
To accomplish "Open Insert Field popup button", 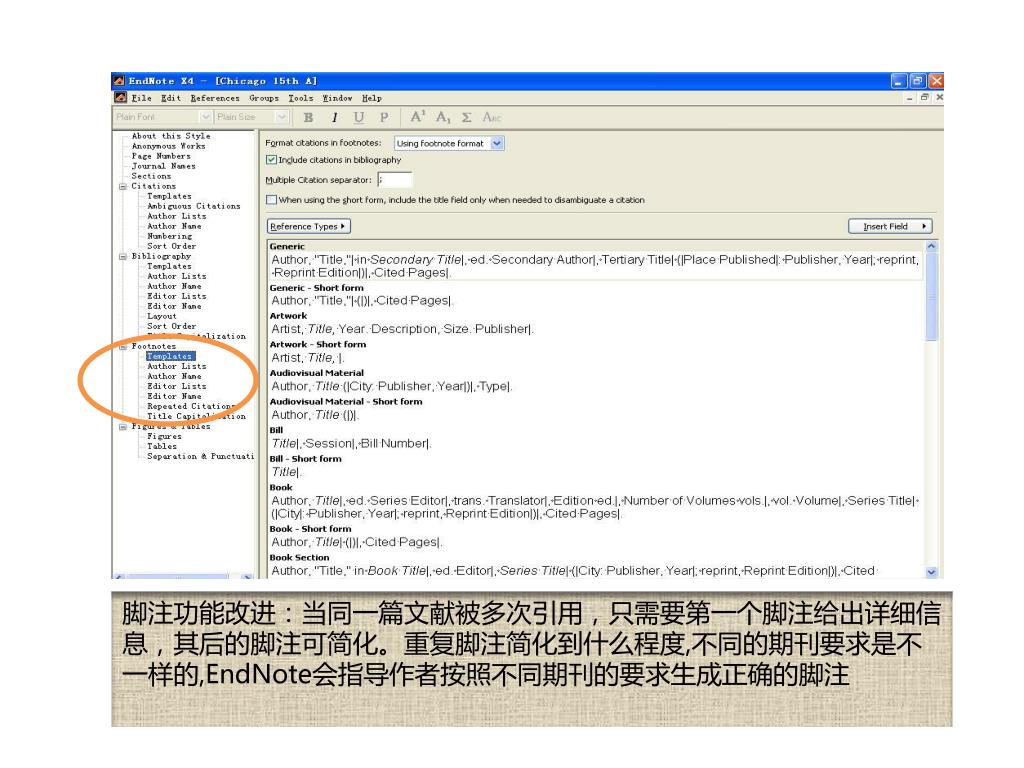I will click(x=890, y=227).
